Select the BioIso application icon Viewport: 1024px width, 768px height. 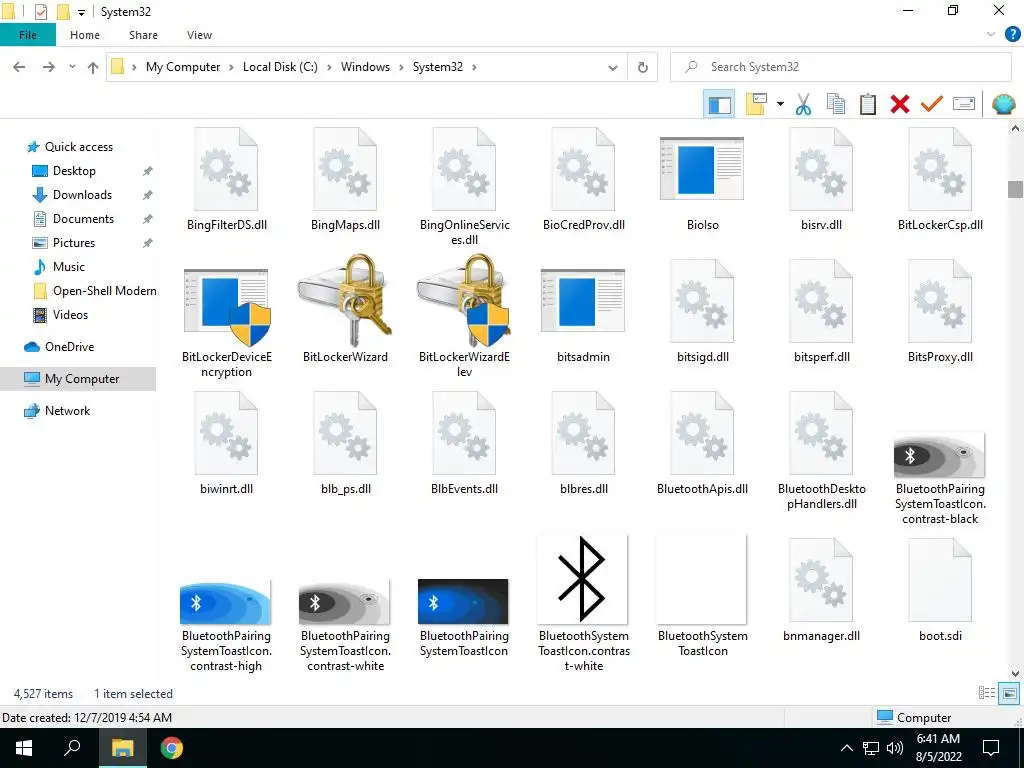pos(702,168)
